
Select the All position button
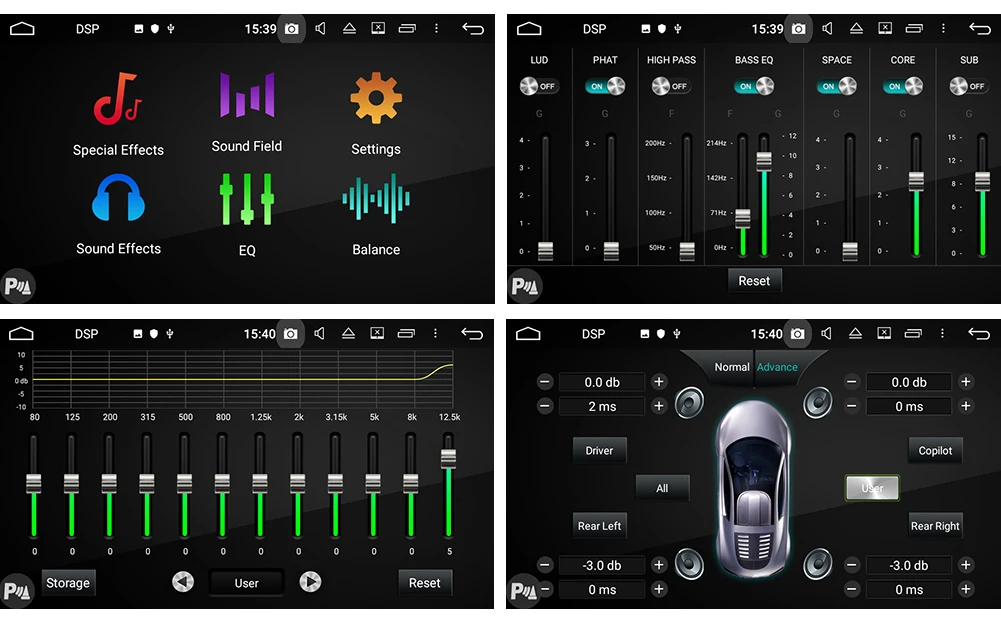662,489
